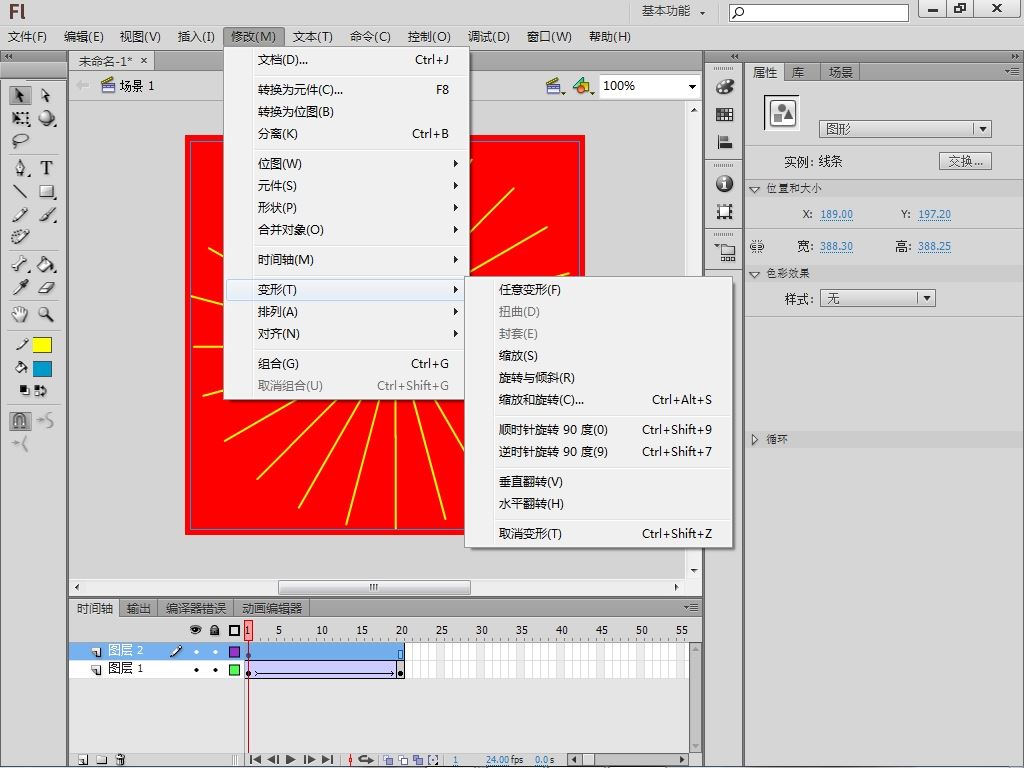Screen dimensions: 1024x768
Task: Open 时间轴(M) submenu
Action: (x=347, y=259)
